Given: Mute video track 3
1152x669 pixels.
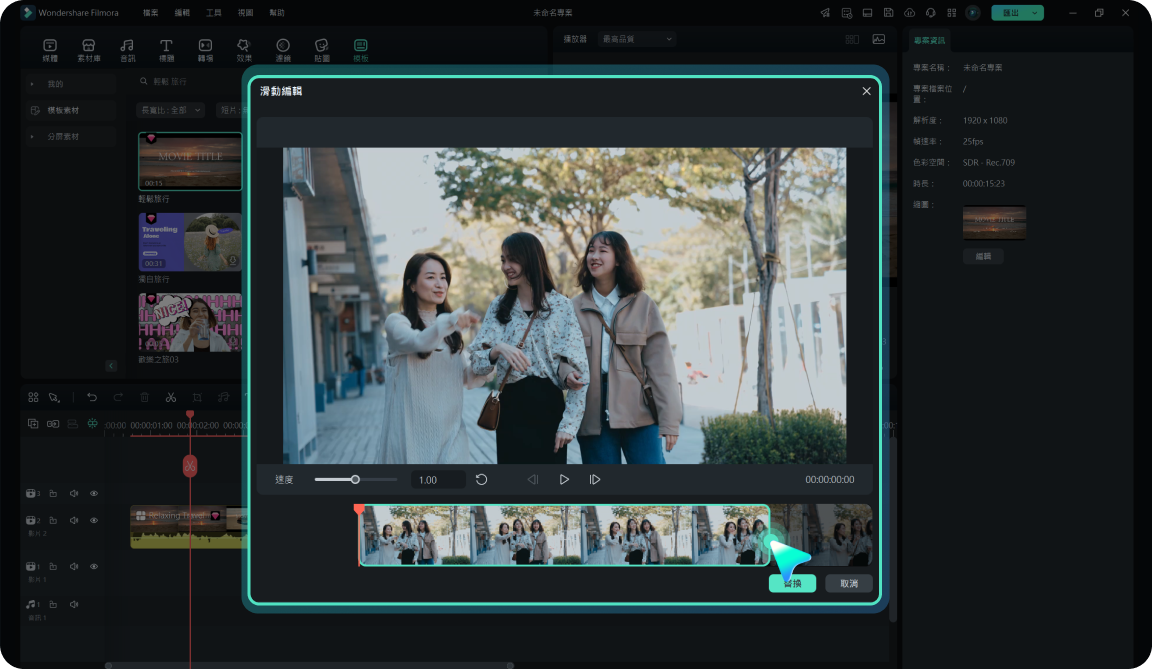Looking at the screenshot, I should coord(74,493).
